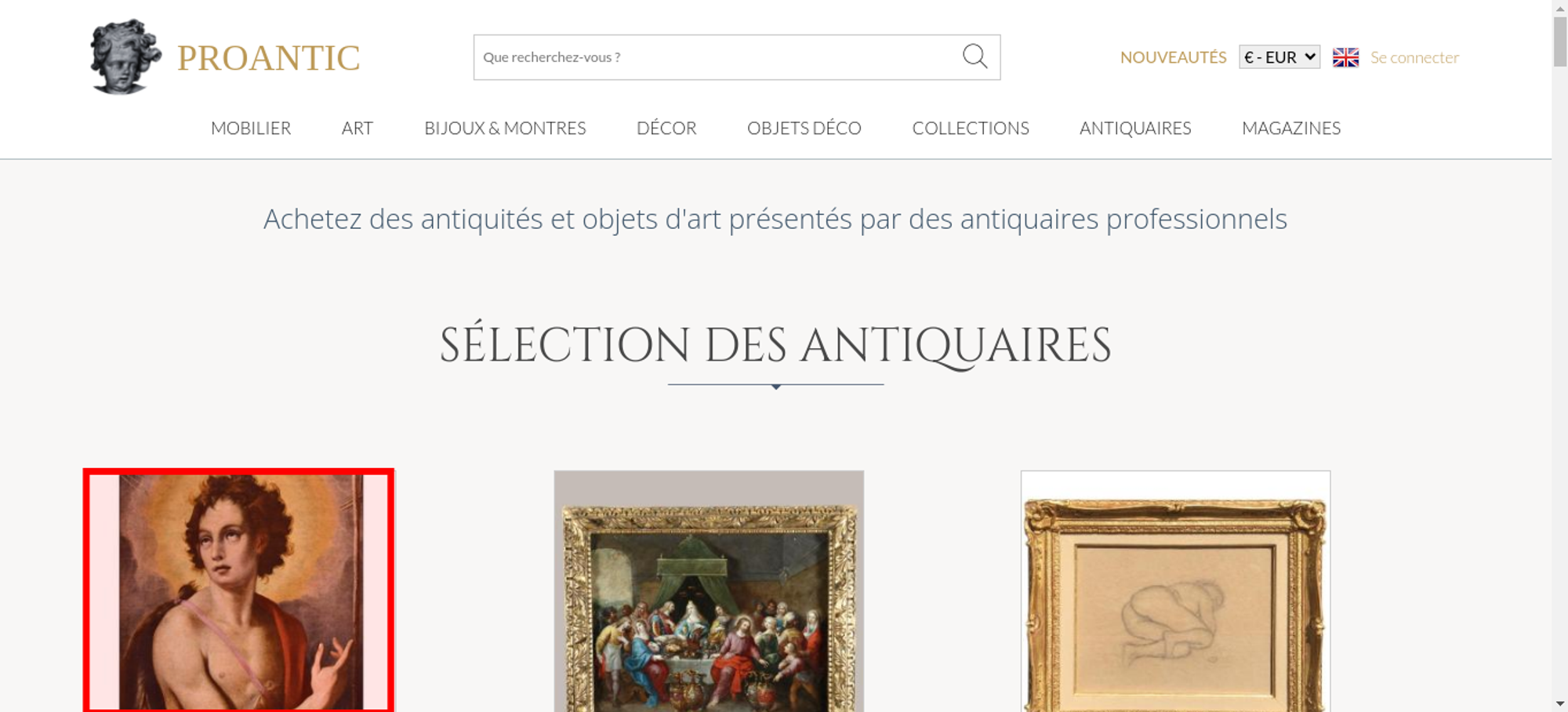Click the 'Se connecter' login link

pos(1414,57)
